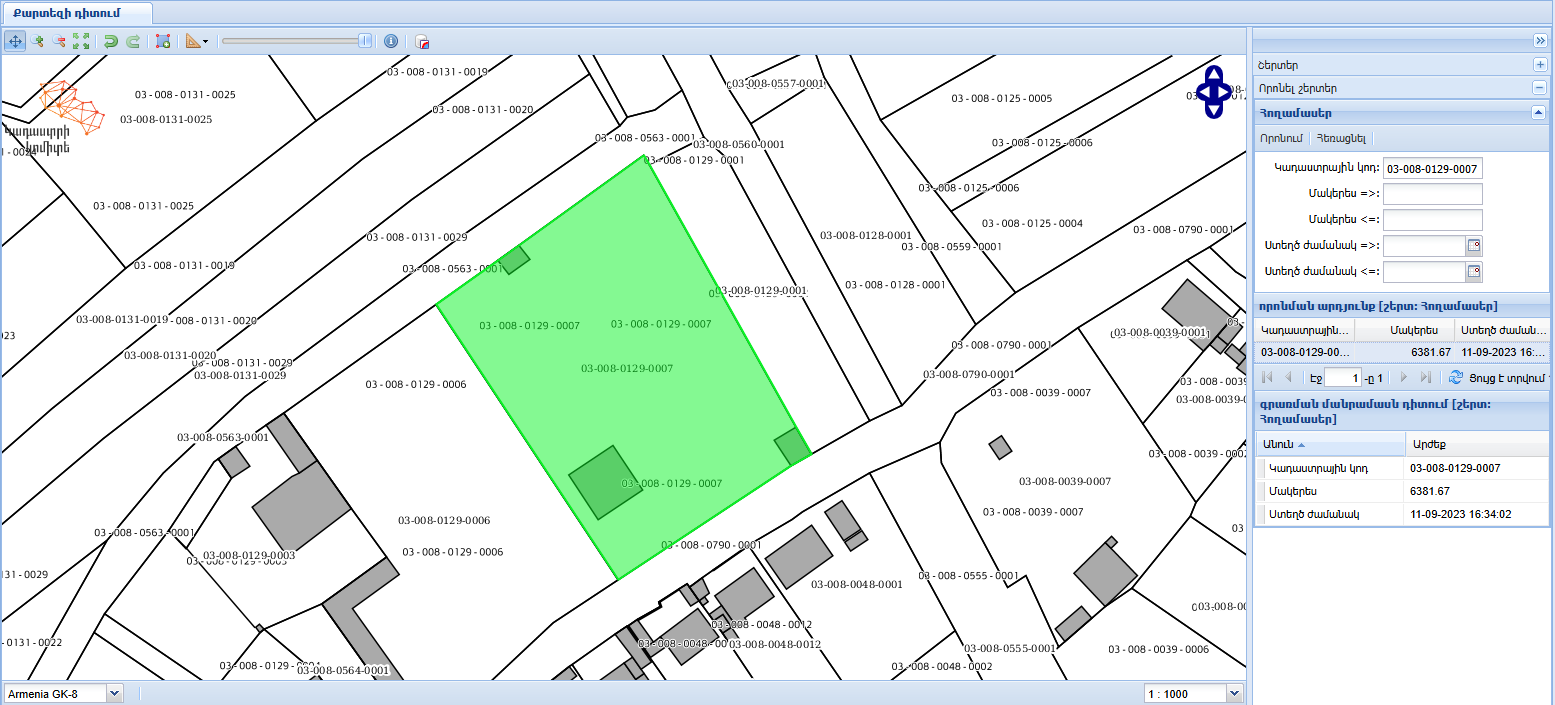Click the toolbar opacity slider handle
Screen dimensions: 1555x705
366,41
